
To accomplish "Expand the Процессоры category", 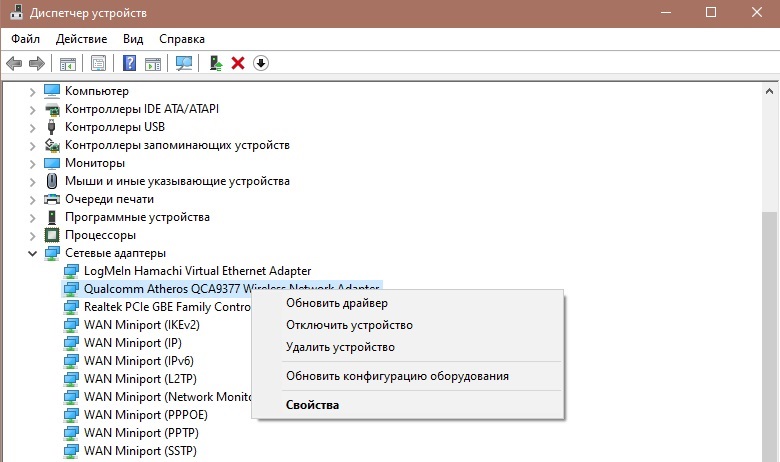I will (x=32, y=235).
